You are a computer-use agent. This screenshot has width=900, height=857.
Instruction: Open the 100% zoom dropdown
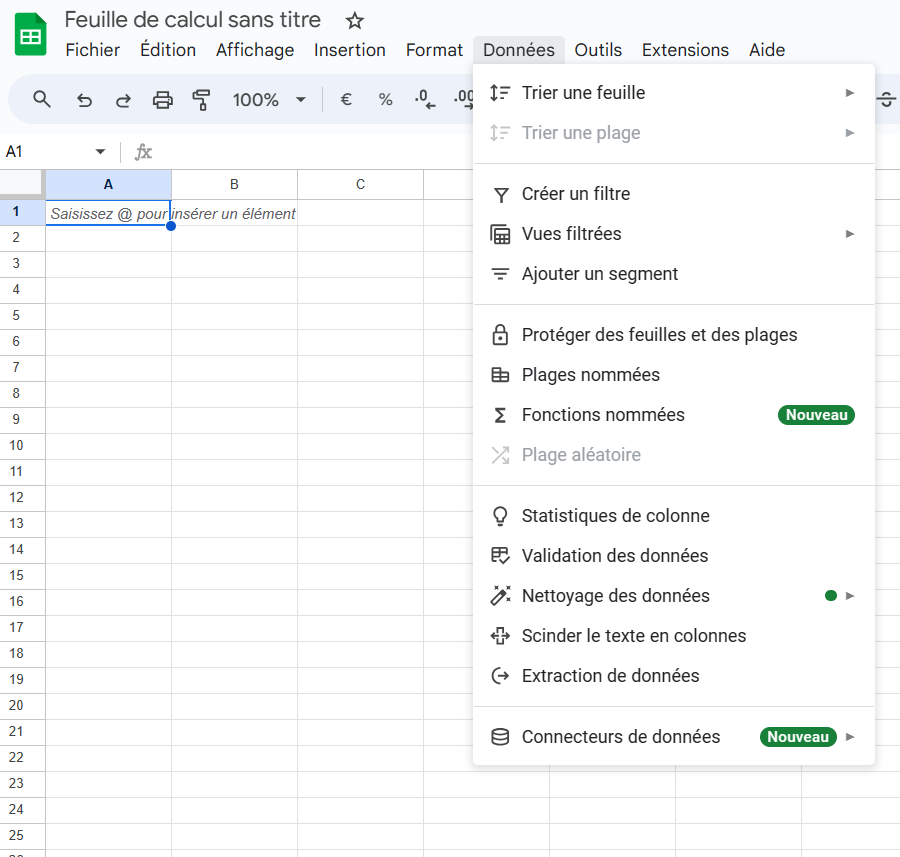tap(268, 100)
